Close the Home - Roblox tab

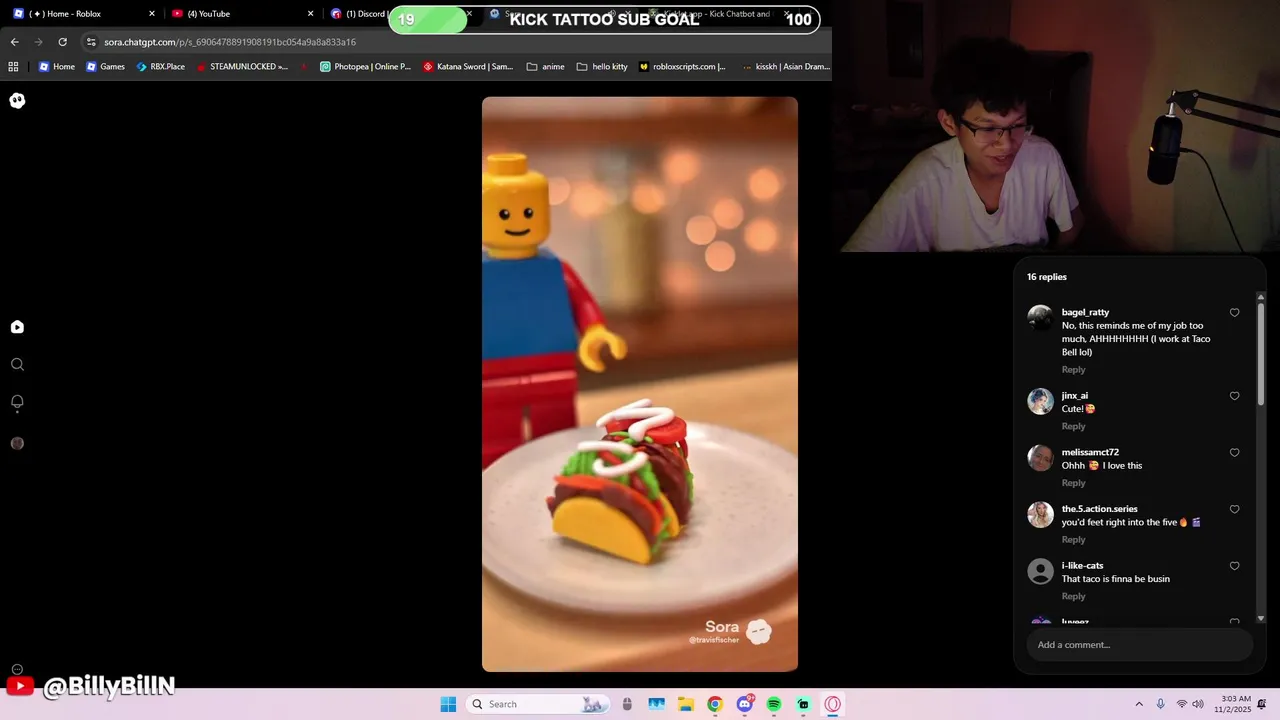pyautogui.click(x=152, y=14)
